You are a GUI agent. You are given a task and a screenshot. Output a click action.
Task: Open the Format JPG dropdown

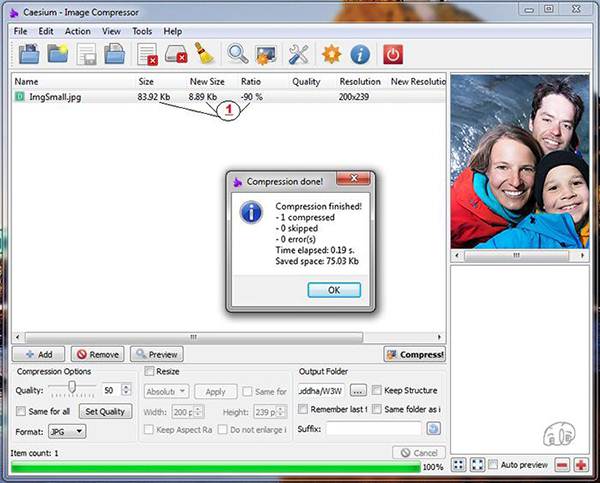coord(67,432)
